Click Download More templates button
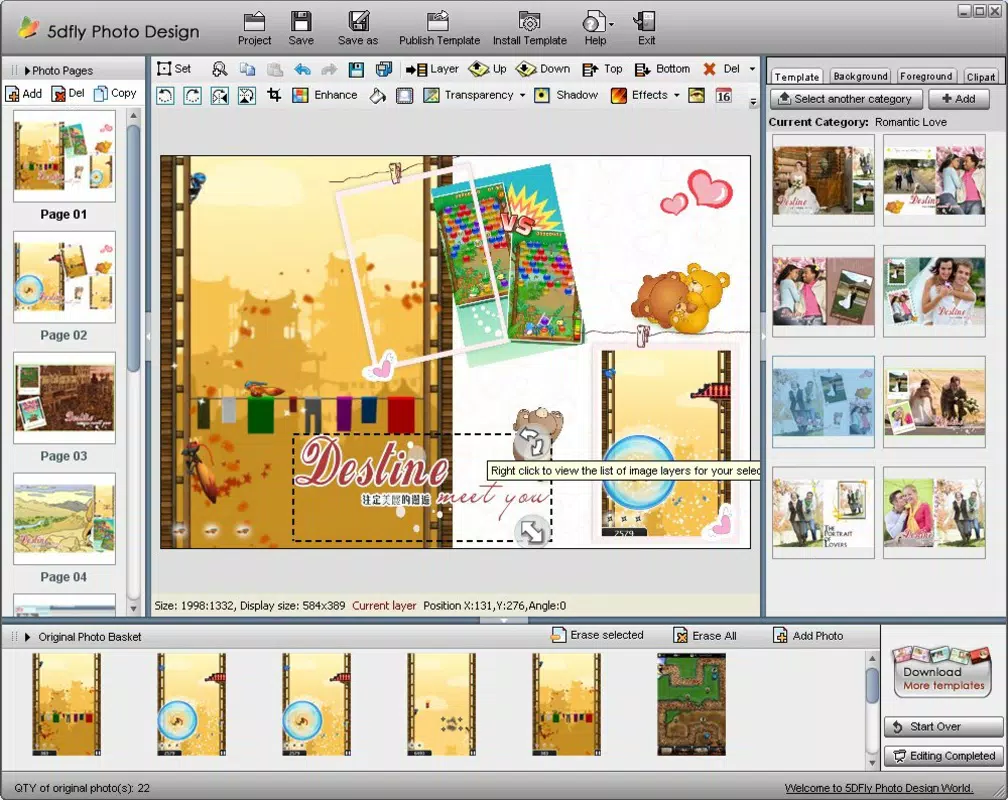 pyautogui.click(x=942, y=672)
